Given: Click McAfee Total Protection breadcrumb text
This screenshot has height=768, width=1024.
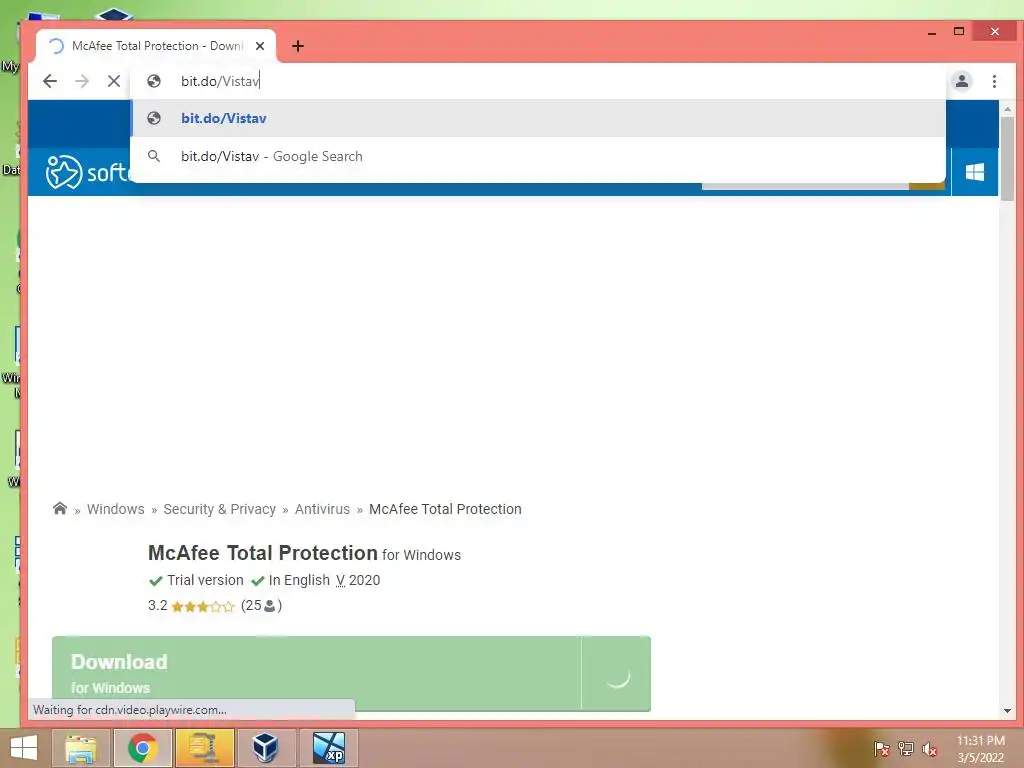Looking at the screenshot, I should tap(445, 509).
